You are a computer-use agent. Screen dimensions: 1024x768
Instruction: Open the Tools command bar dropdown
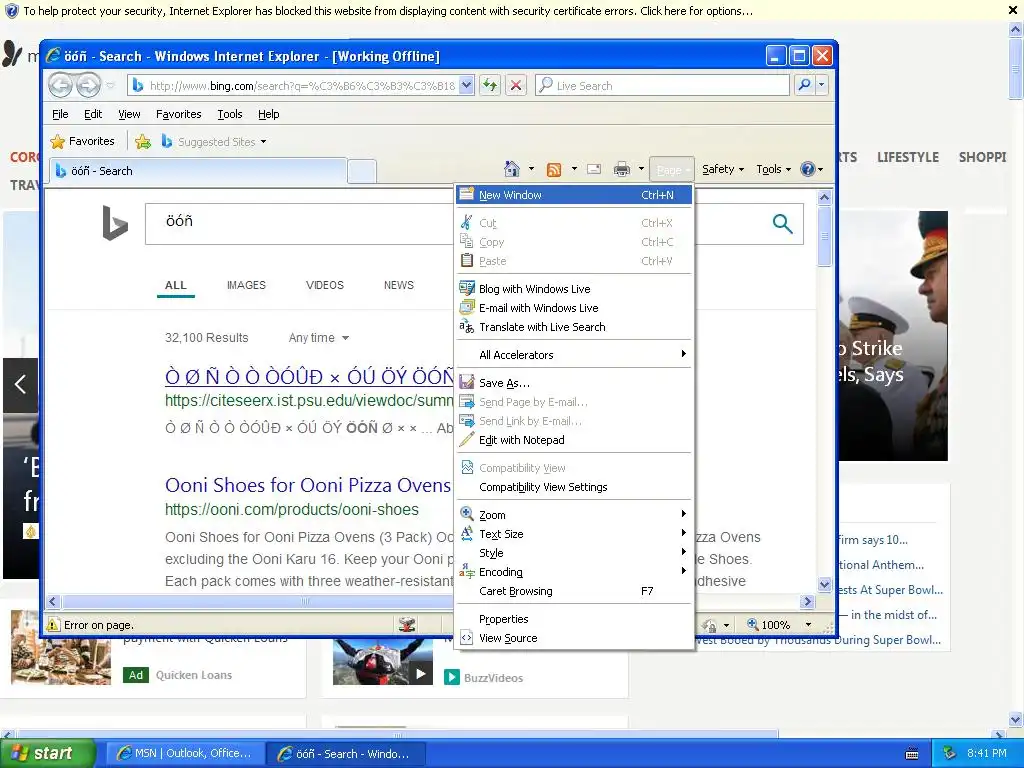774,169
